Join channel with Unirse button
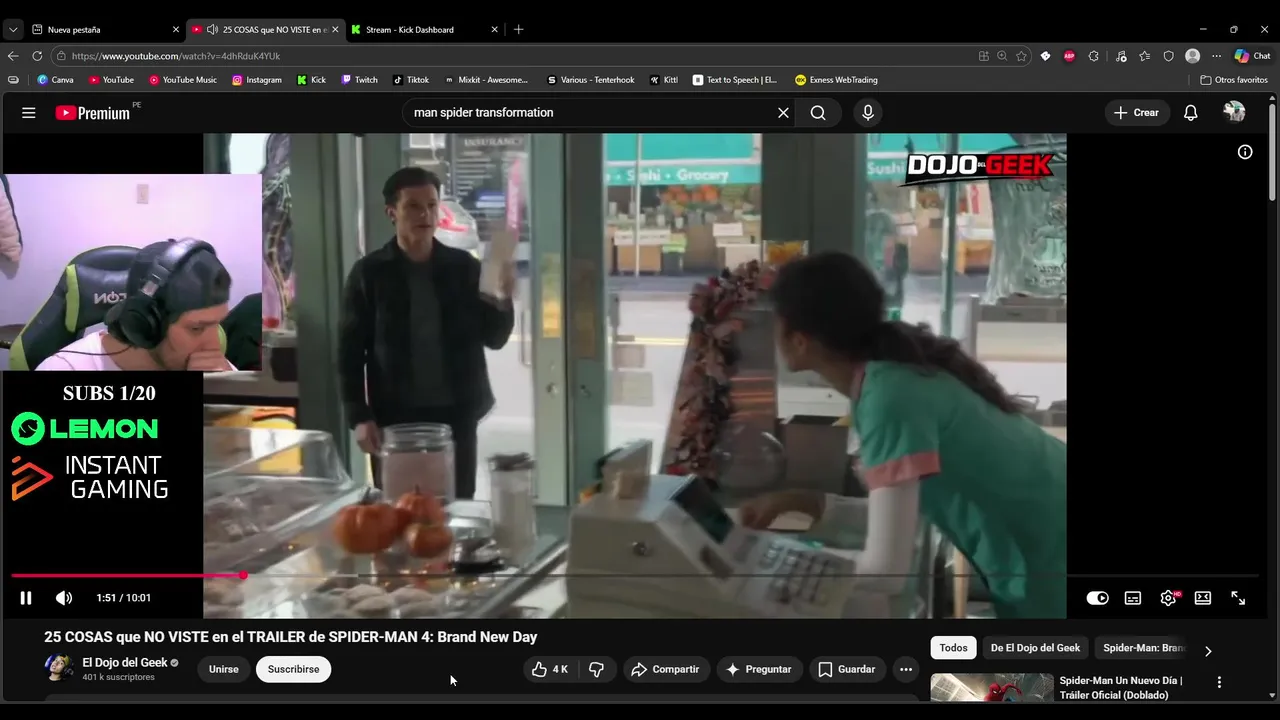This screenshot has width=1280, height=720. click(x=224, y=669)
